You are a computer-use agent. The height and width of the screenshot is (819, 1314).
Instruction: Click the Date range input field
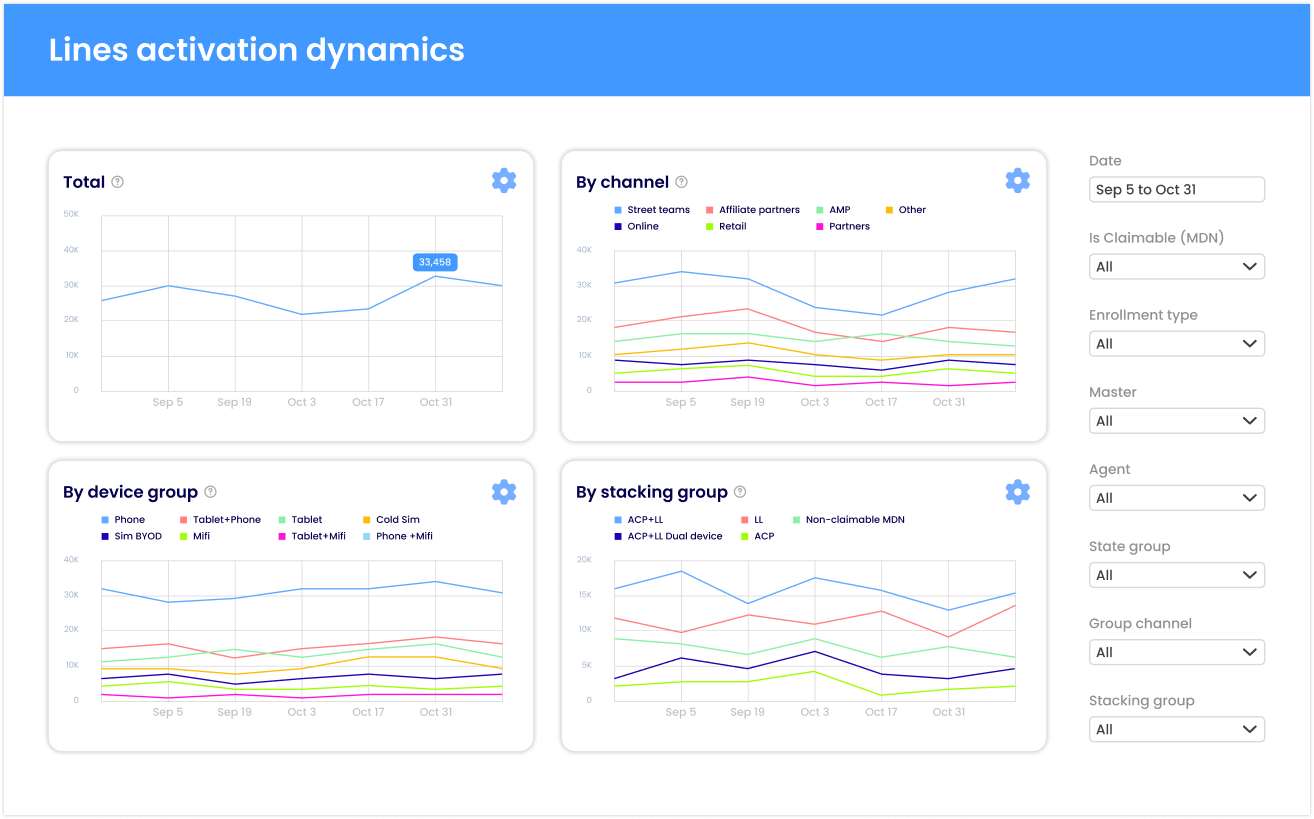point(1176,189)
